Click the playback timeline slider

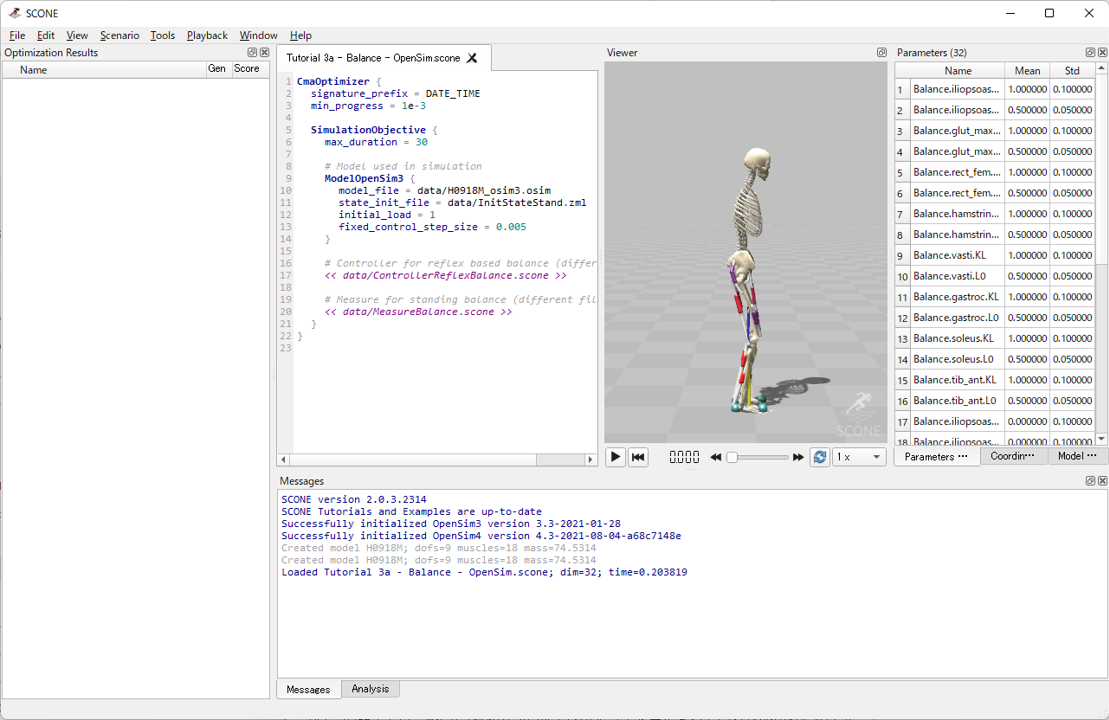760,457
